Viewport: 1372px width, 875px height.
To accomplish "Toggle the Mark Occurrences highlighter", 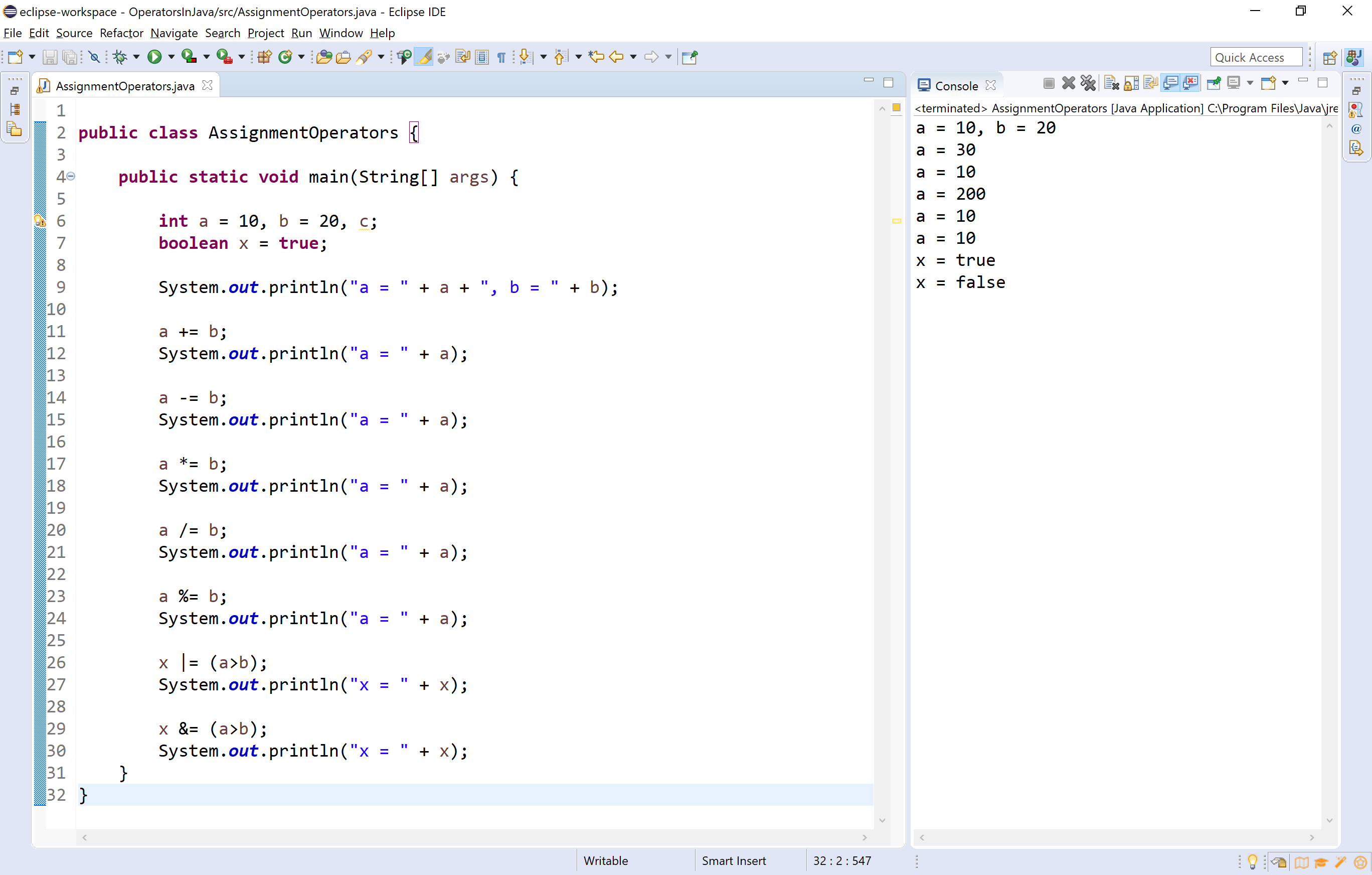I will pyautogui.click(x=423, y=56).
